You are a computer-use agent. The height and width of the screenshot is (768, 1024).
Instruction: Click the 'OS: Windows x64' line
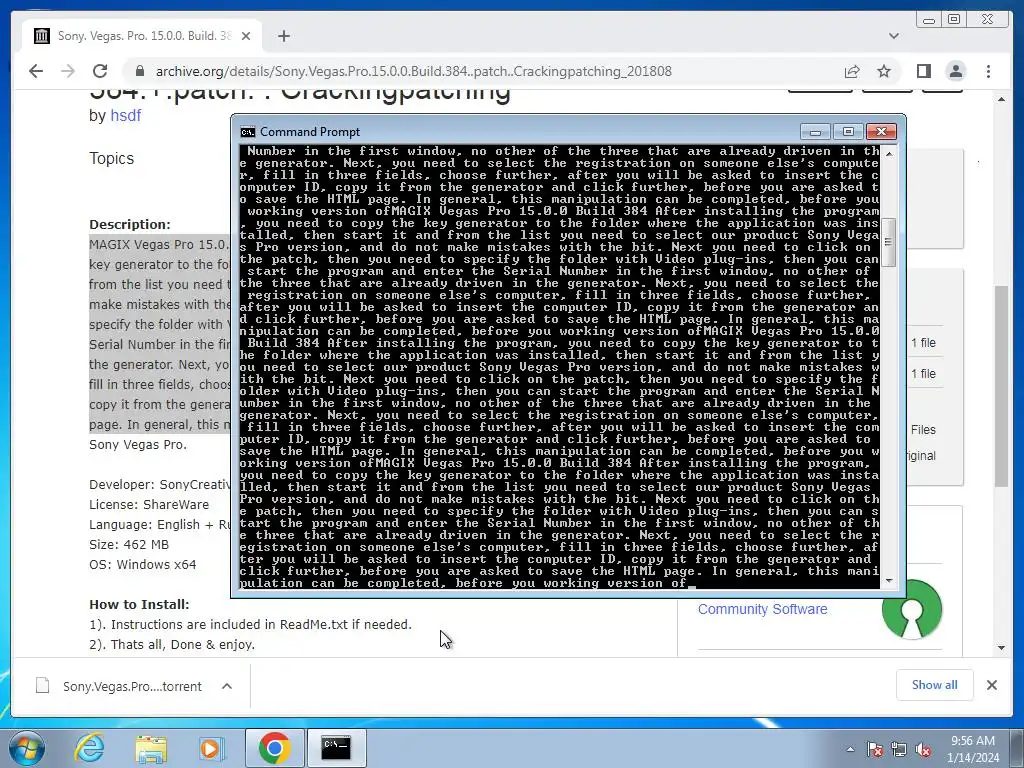(142, 565)
